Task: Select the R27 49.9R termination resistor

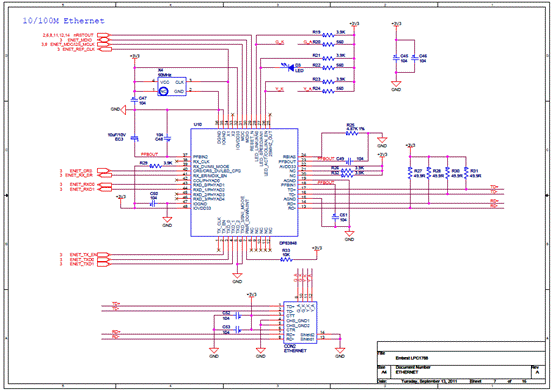Action: pyautogui.click(x=410, y=173)
